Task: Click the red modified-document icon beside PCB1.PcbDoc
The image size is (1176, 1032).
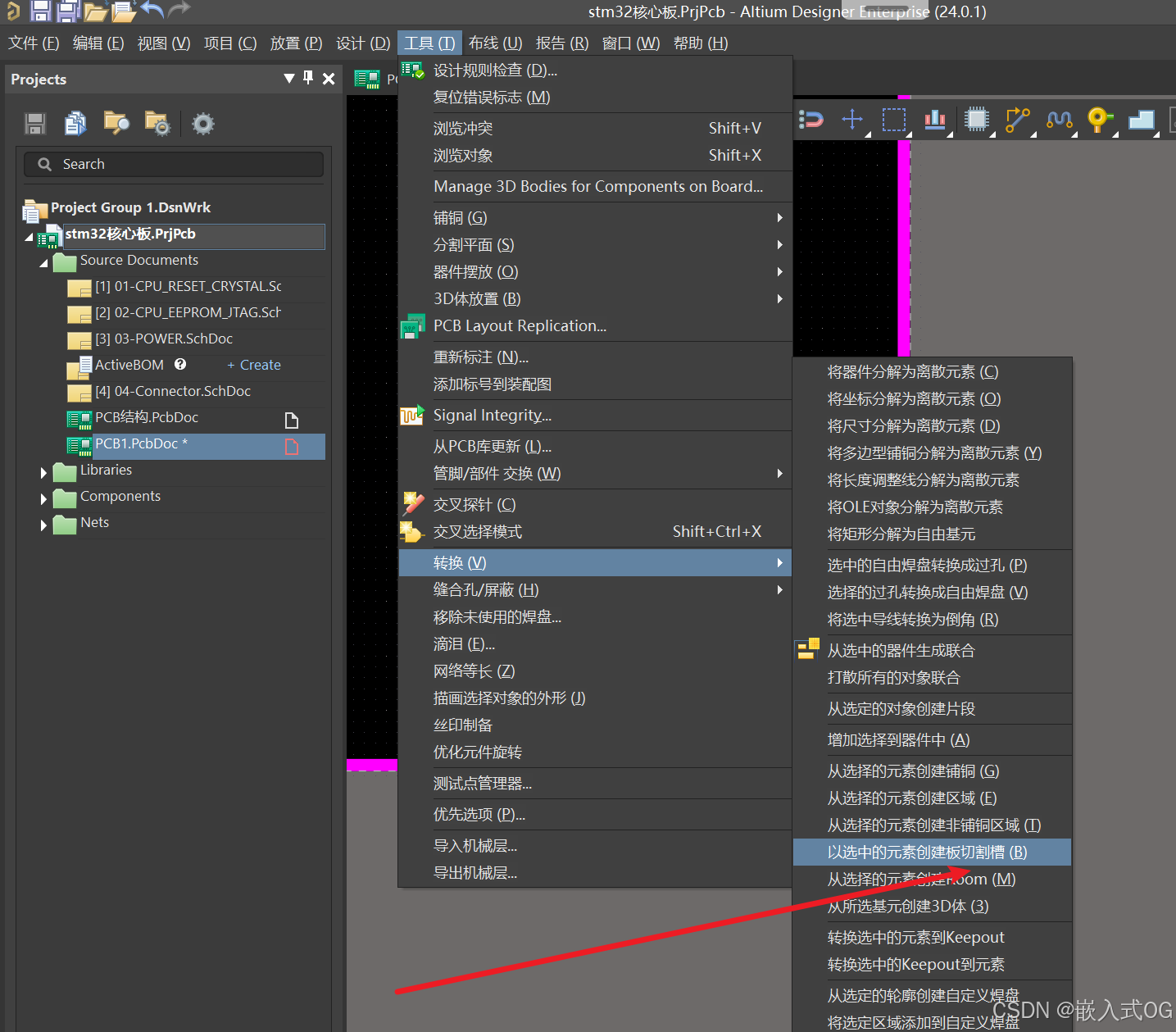Action: click(292, 446)
